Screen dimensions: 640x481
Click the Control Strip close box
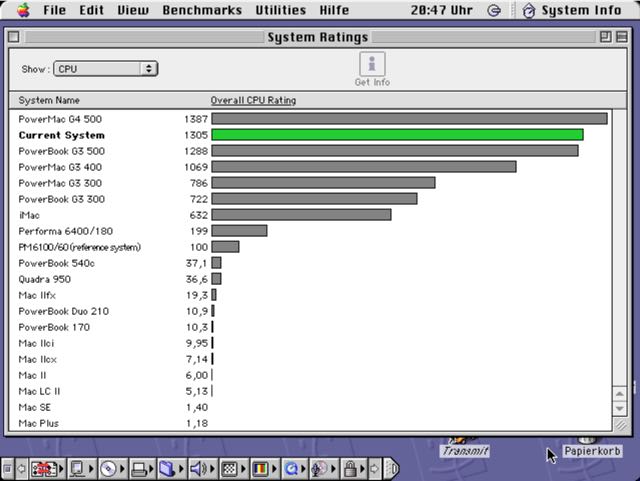pos(7,469)
